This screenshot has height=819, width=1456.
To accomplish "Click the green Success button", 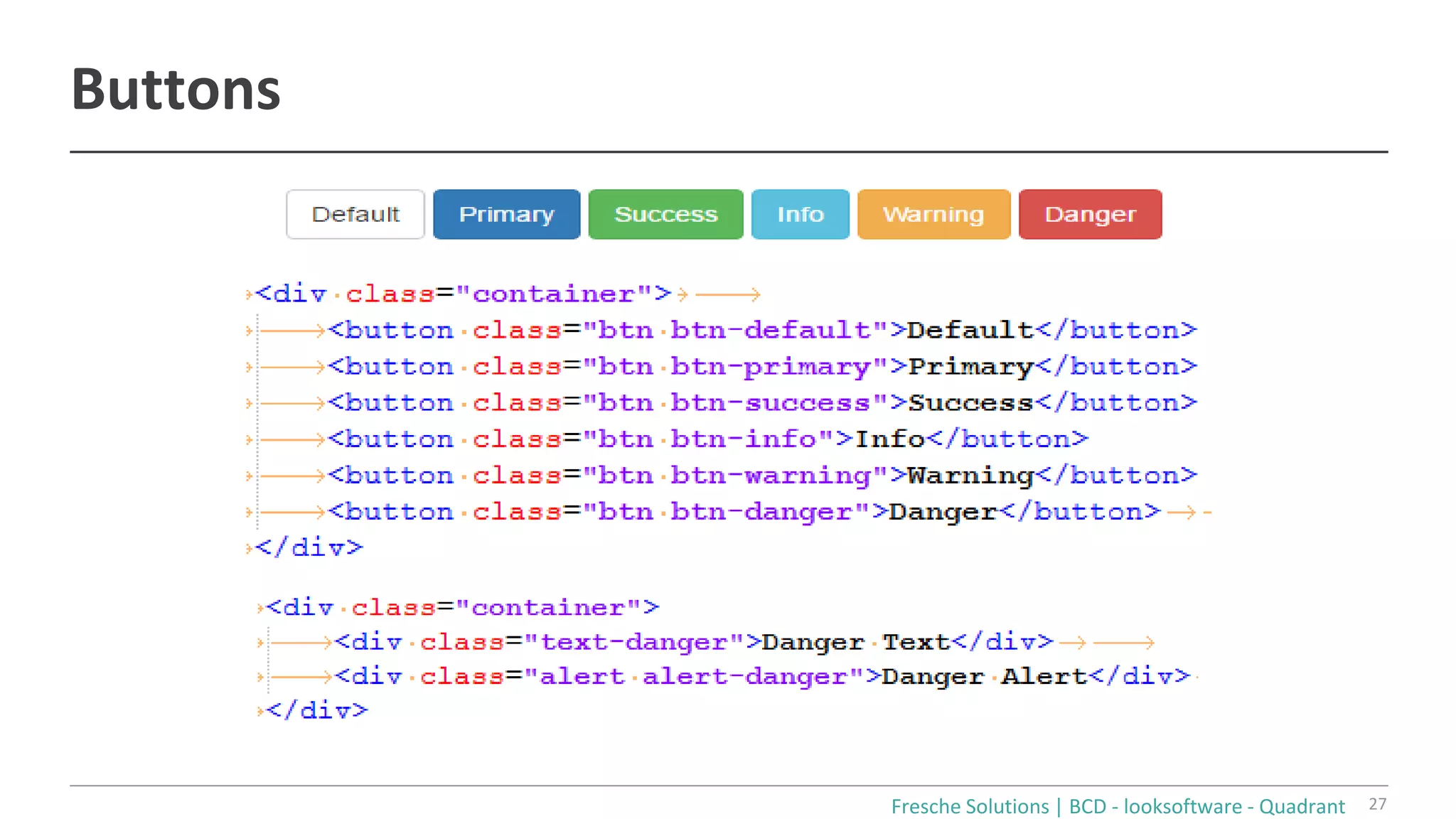I will click(x=665, y=214).
